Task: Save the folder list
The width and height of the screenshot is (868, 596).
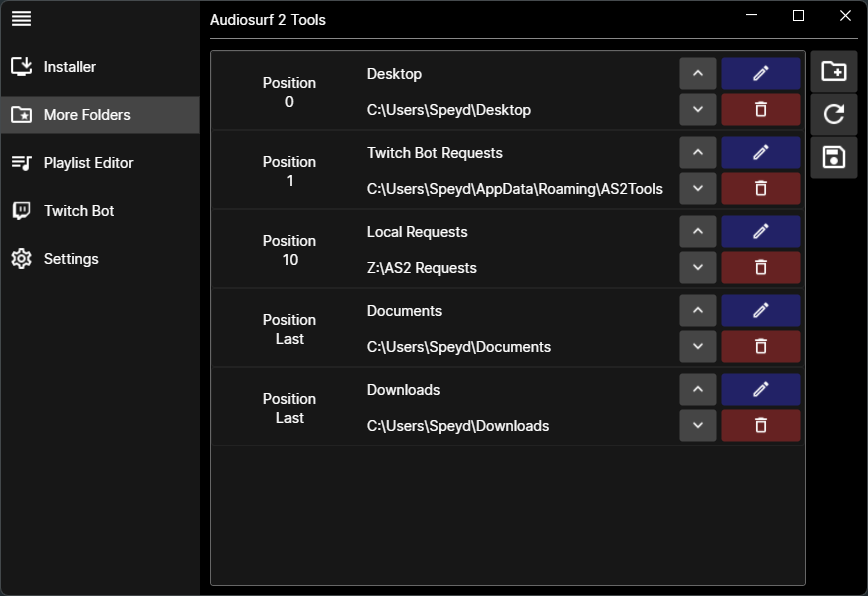Action: (834, 158)
